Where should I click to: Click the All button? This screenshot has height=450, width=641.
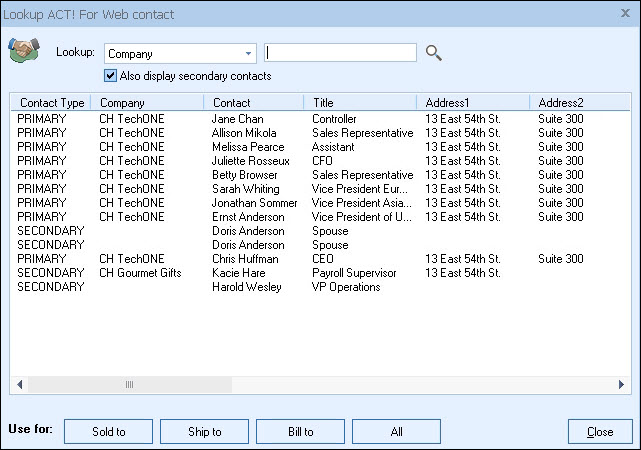pos(396,432)
